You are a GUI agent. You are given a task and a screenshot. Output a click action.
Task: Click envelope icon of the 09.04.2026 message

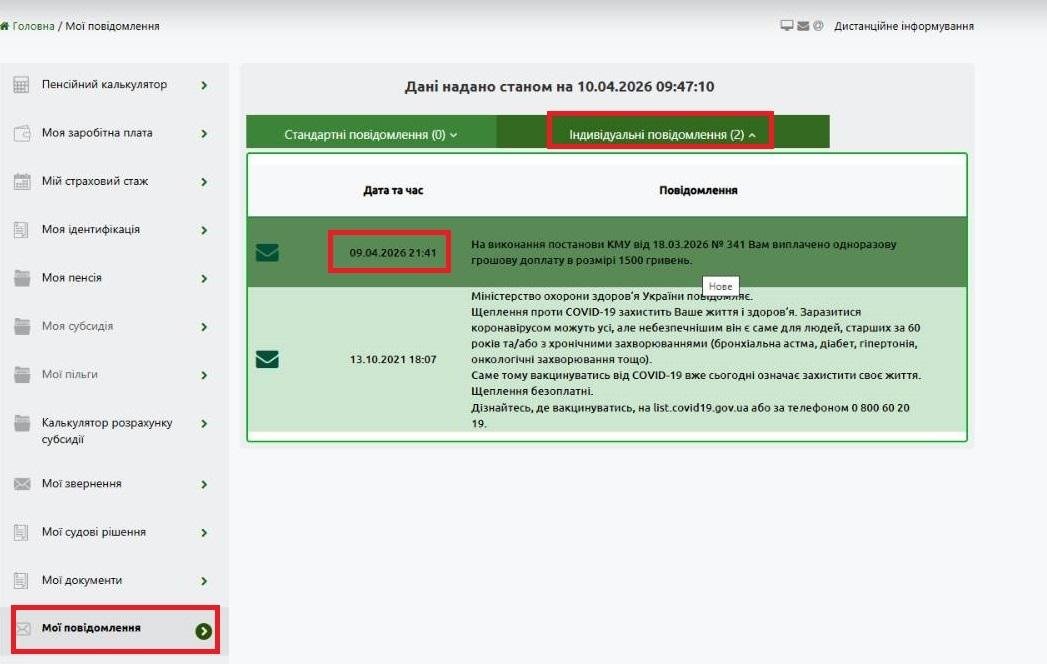(267, 253)
